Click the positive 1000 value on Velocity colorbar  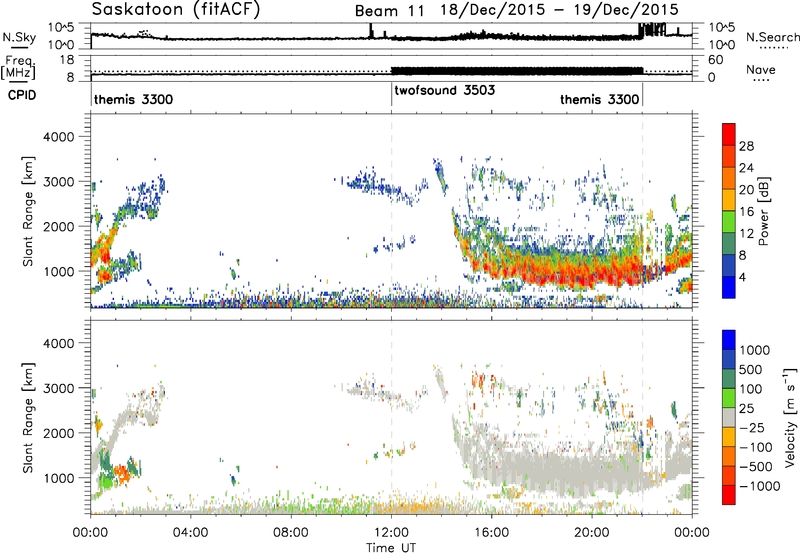pyautogui.click(x=755, y=350)
